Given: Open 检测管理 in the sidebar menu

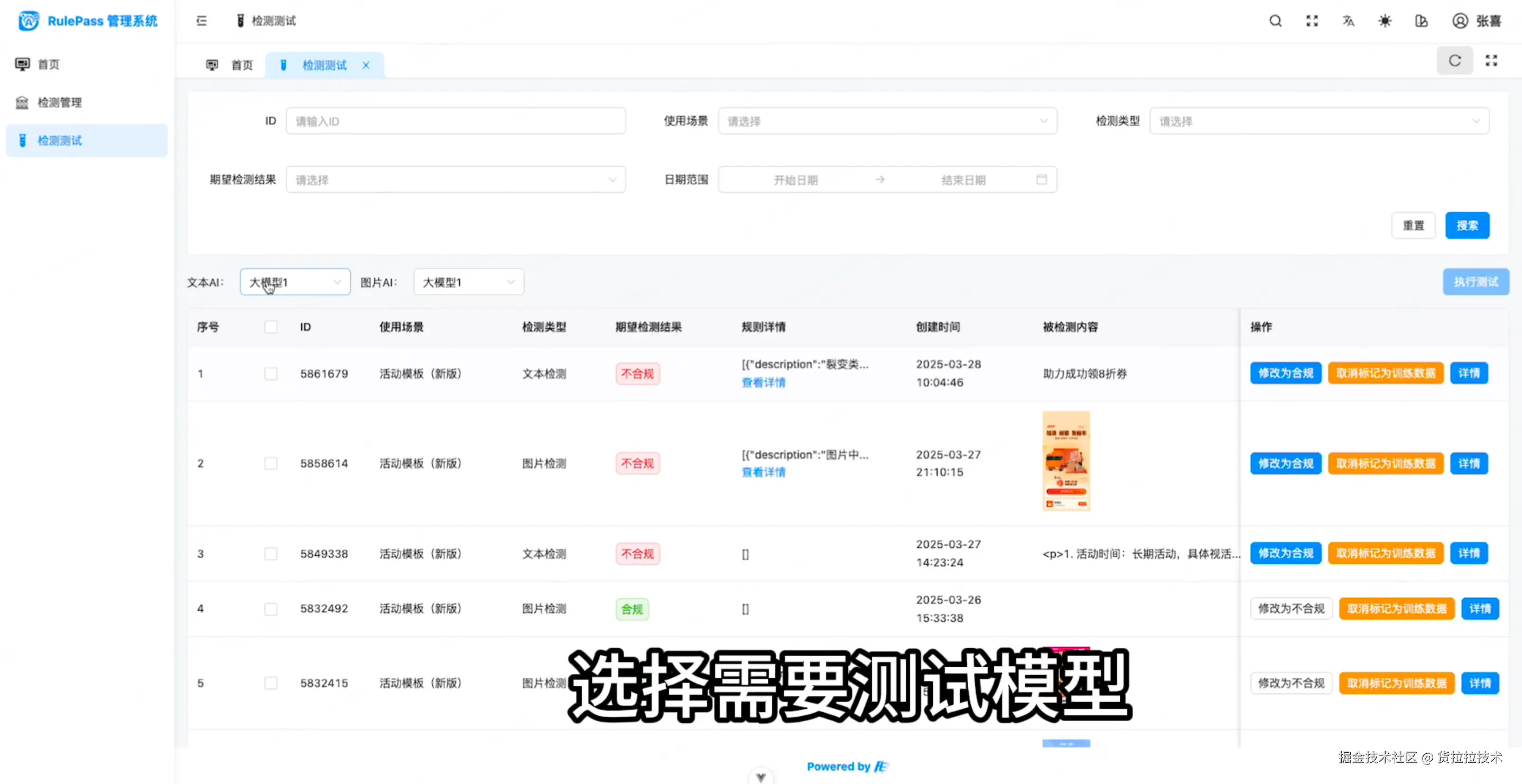Looking at the screenshot, I should tap(60, 103).
